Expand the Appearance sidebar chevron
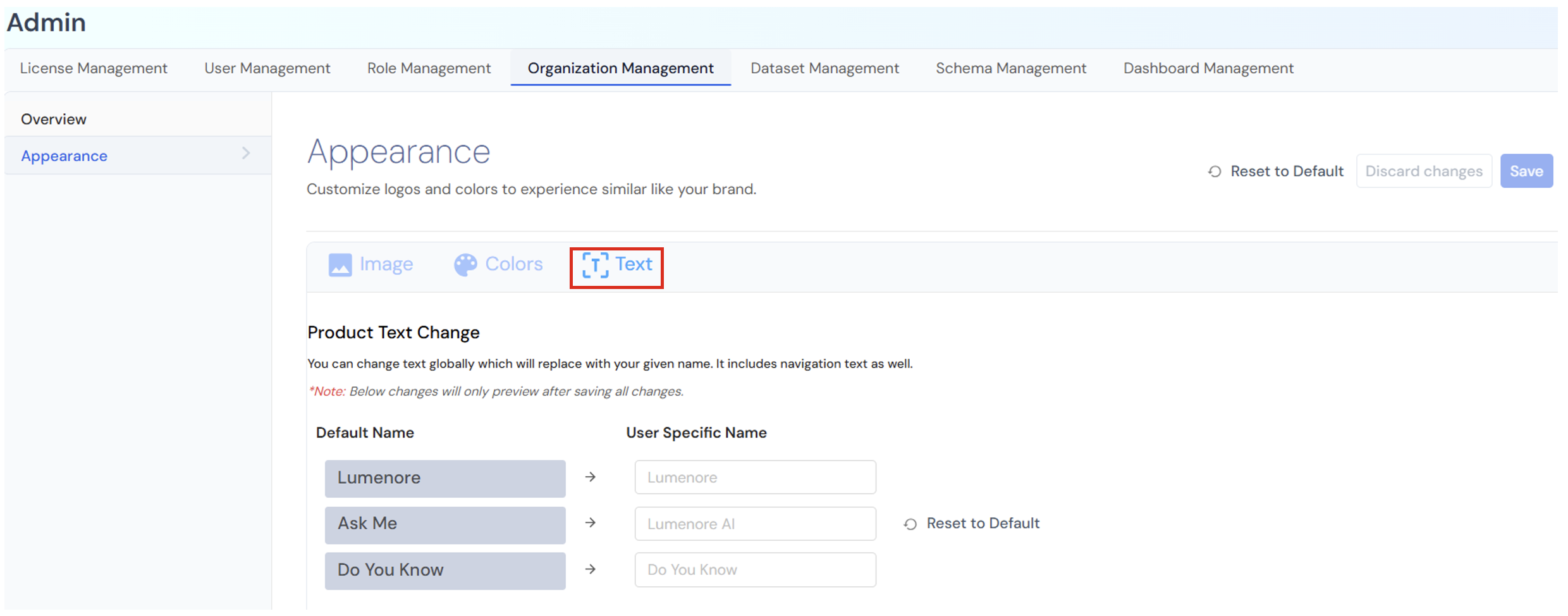 point(246,154)
